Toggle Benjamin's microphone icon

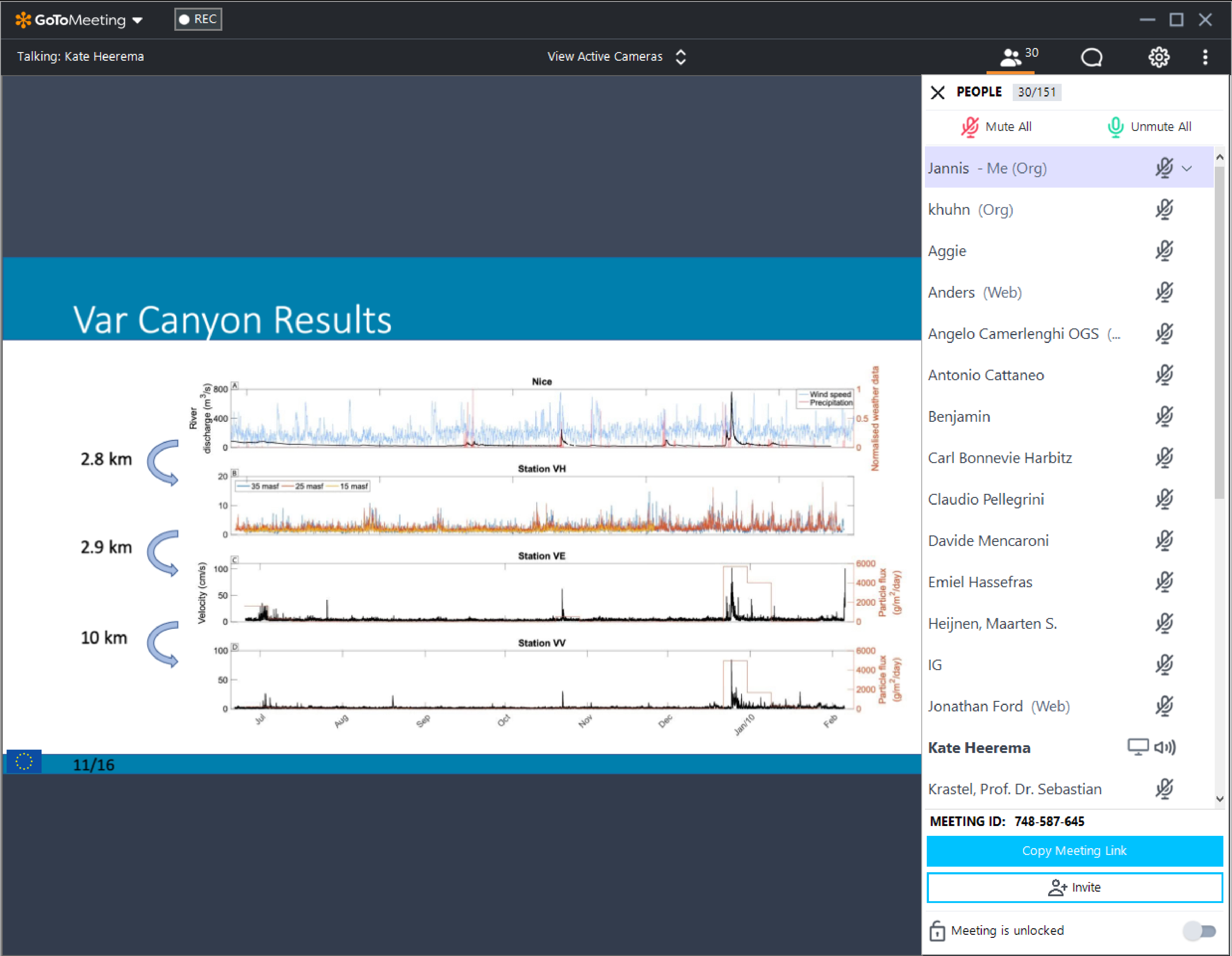coord(1164,416)
